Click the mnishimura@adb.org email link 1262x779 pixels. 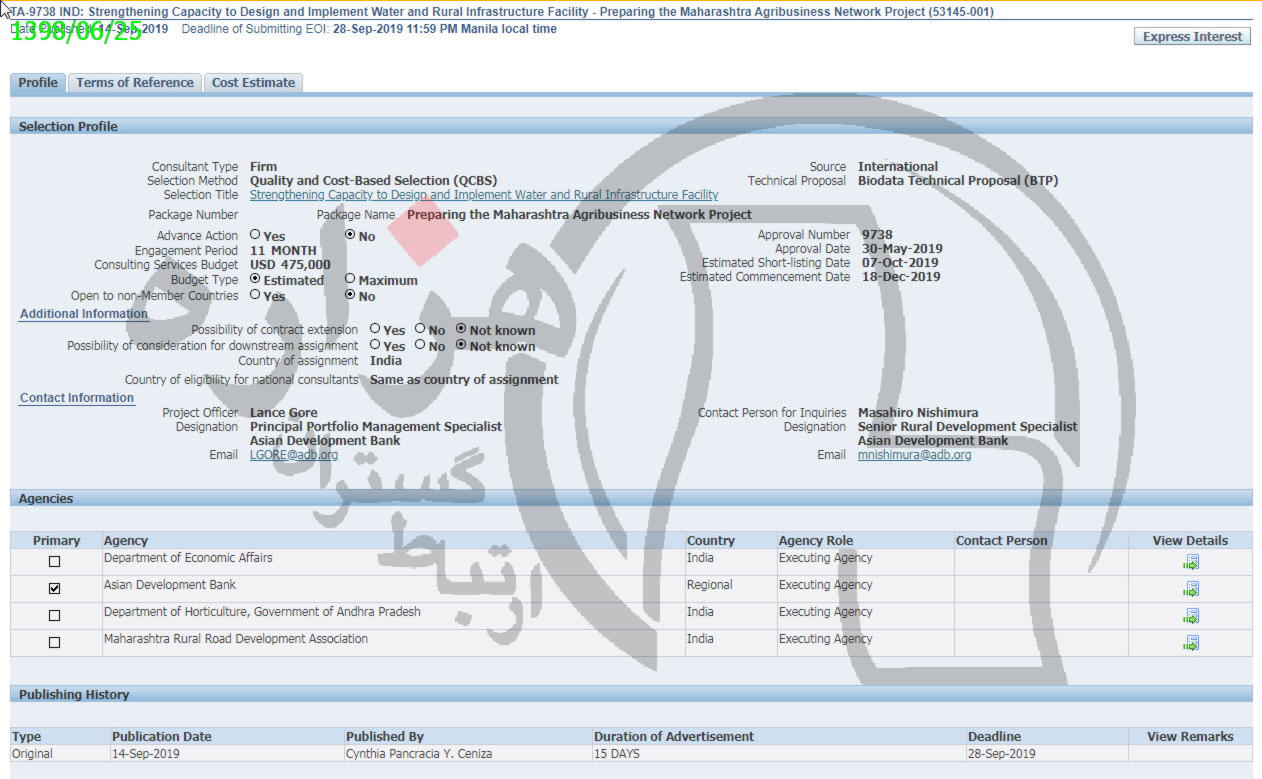click(914, 455)
